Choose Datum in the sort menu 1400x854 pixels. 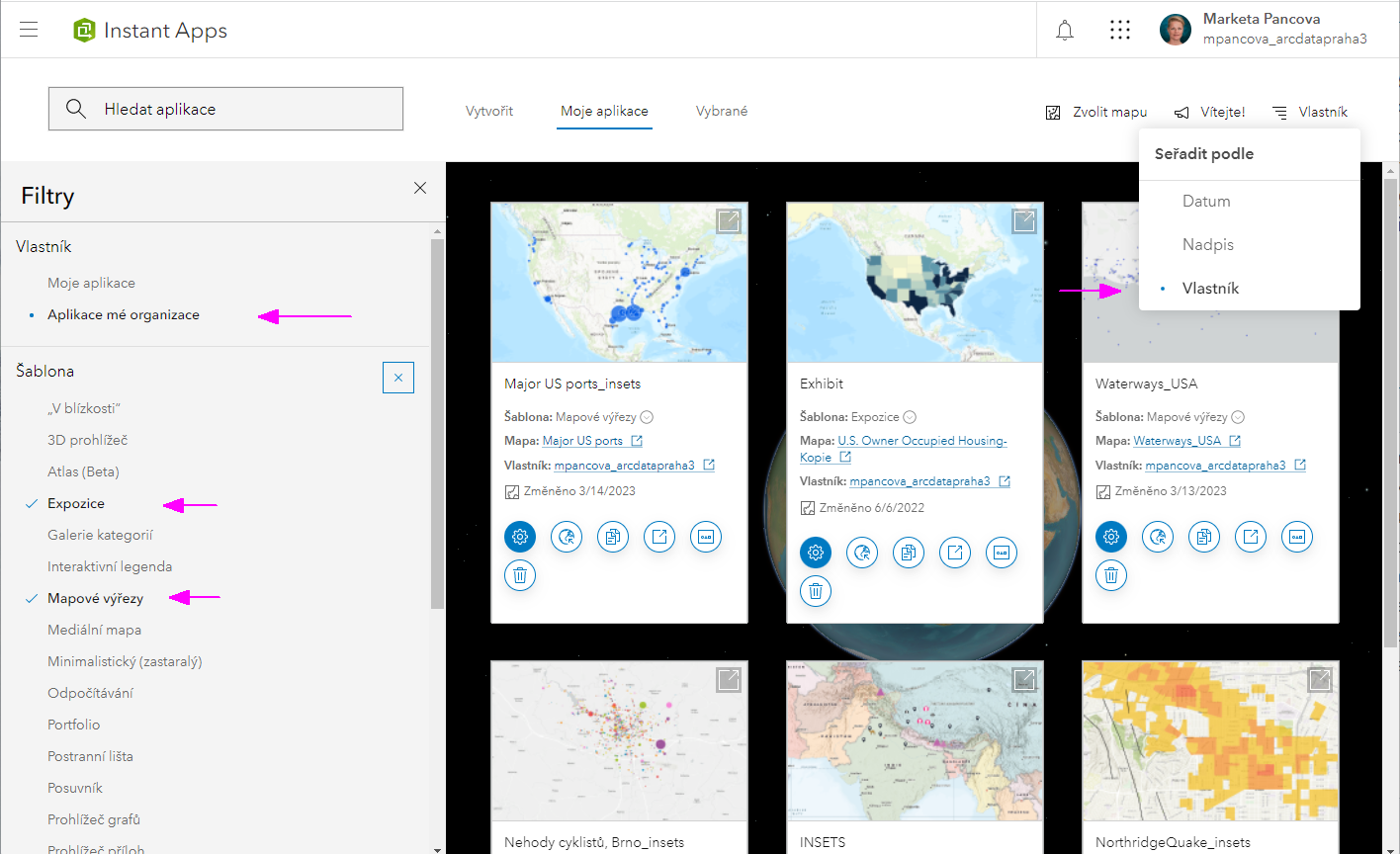tap(1207, 201)
